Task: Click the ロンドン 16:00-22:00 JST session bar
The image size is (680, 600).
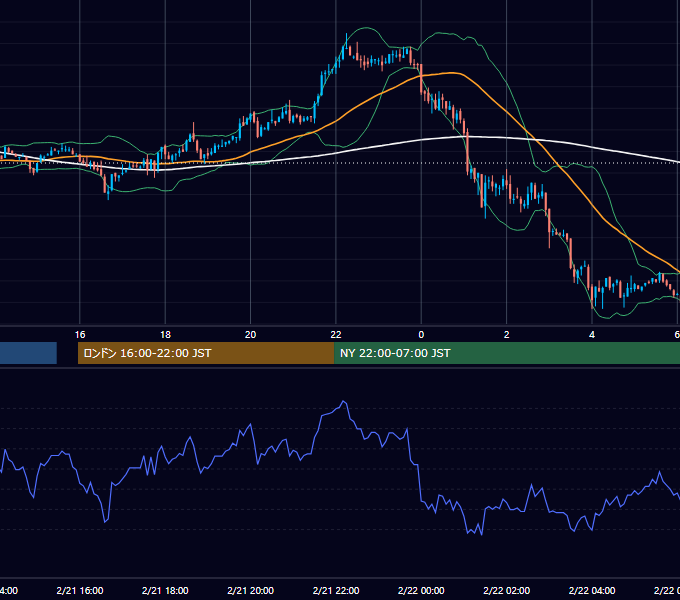Action: tap(206, 353)
